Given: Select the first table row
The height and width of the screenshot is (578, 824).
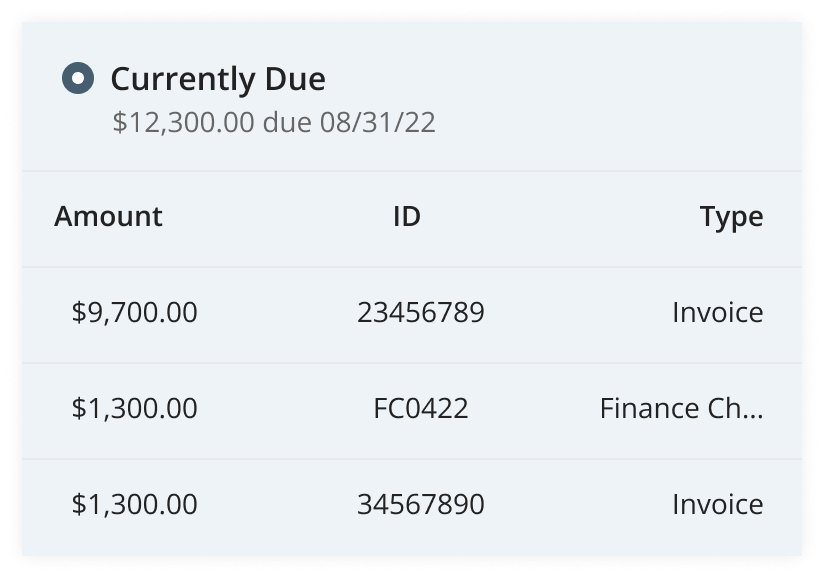Looking at the screenshot, I should coord(412,312).
